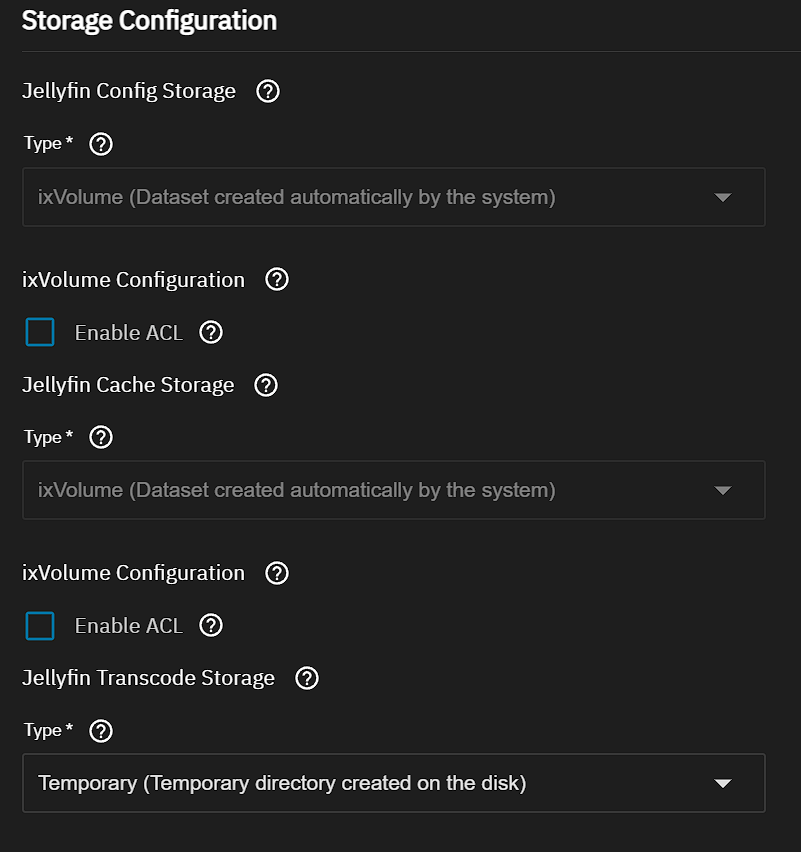Click help icon next to Cache Enable ACL
The image size is (801, 852).
click(211, 626)
